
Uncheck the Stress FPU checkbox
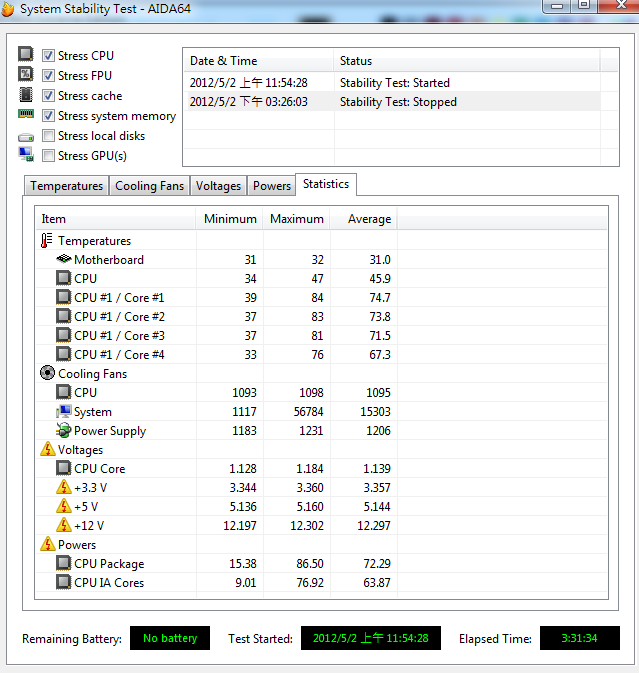point(48,76)
